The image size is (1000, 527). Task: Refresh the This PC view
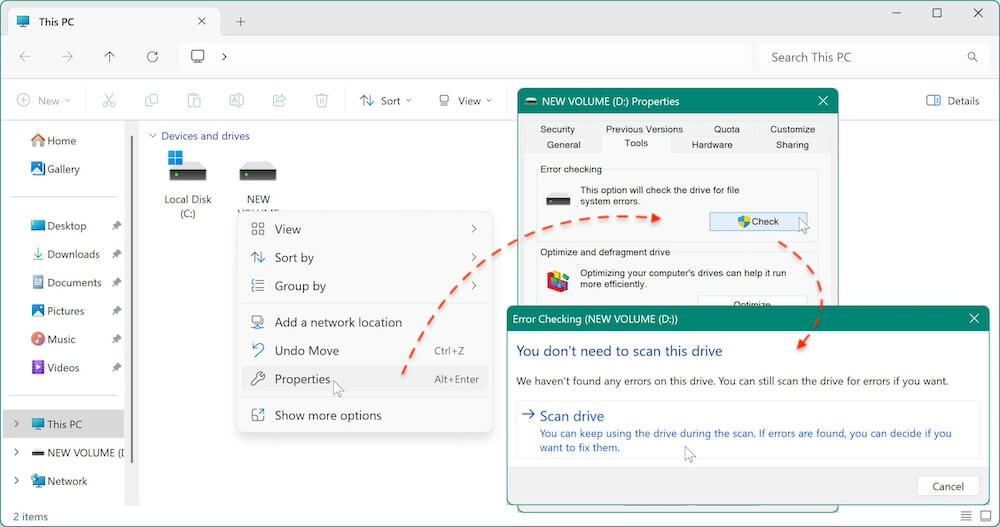point(152,57)
